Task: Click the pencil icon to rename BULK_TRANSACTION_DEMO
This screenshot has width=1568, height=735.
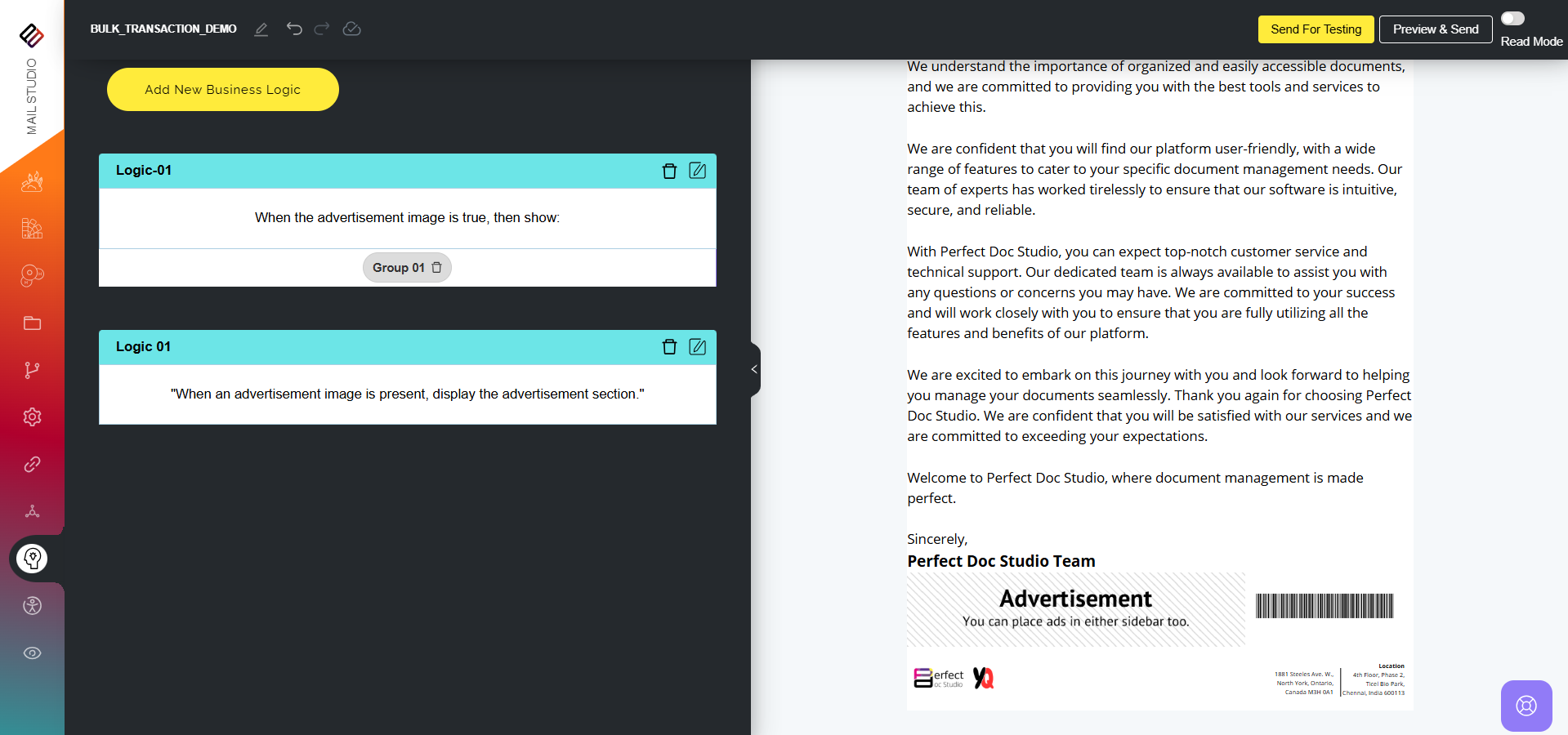Action: click(x=261, y=29)
